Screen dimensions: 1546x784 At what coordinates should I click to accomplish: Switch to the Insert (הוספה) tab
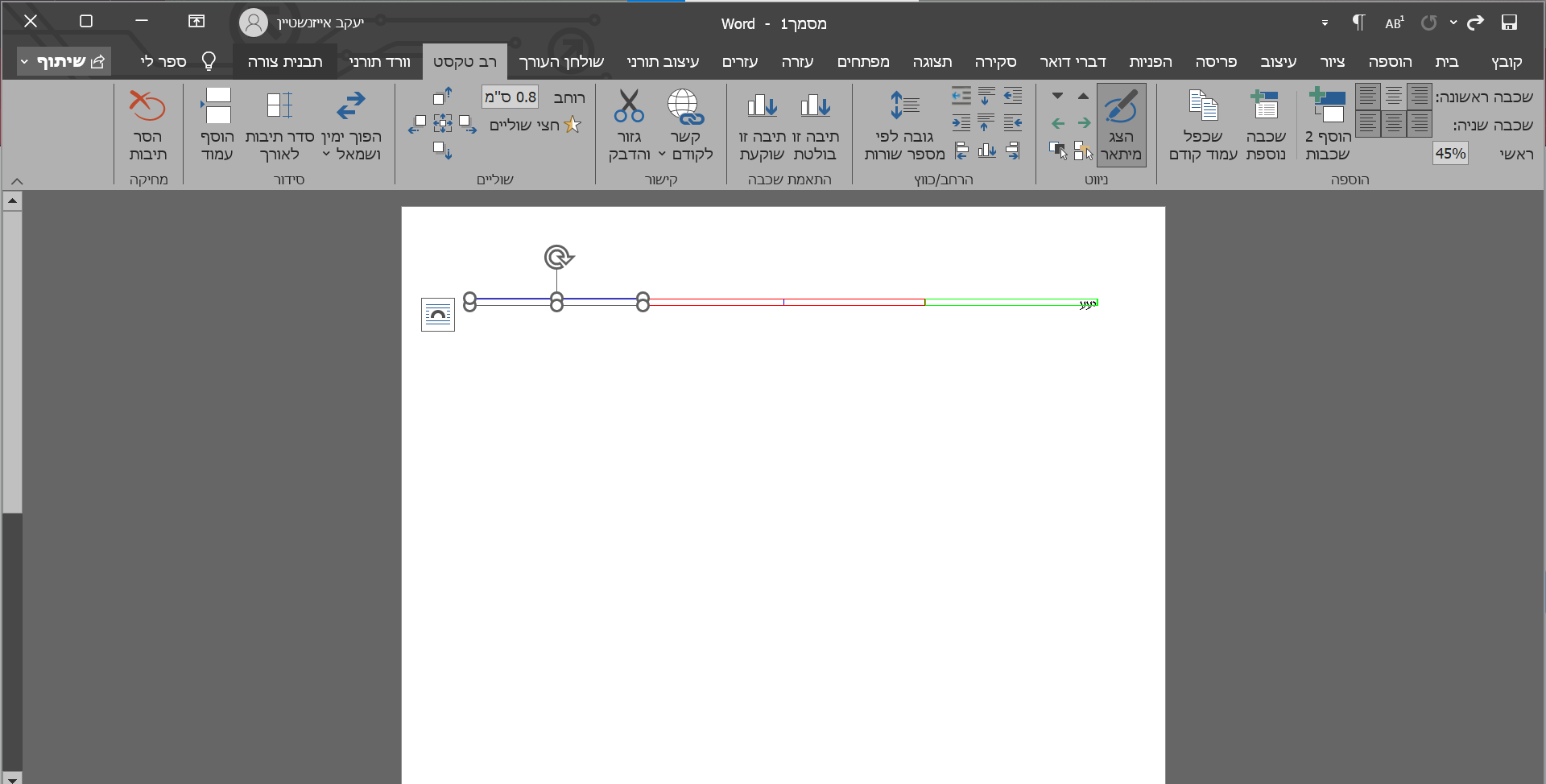tap(1390, 61)
